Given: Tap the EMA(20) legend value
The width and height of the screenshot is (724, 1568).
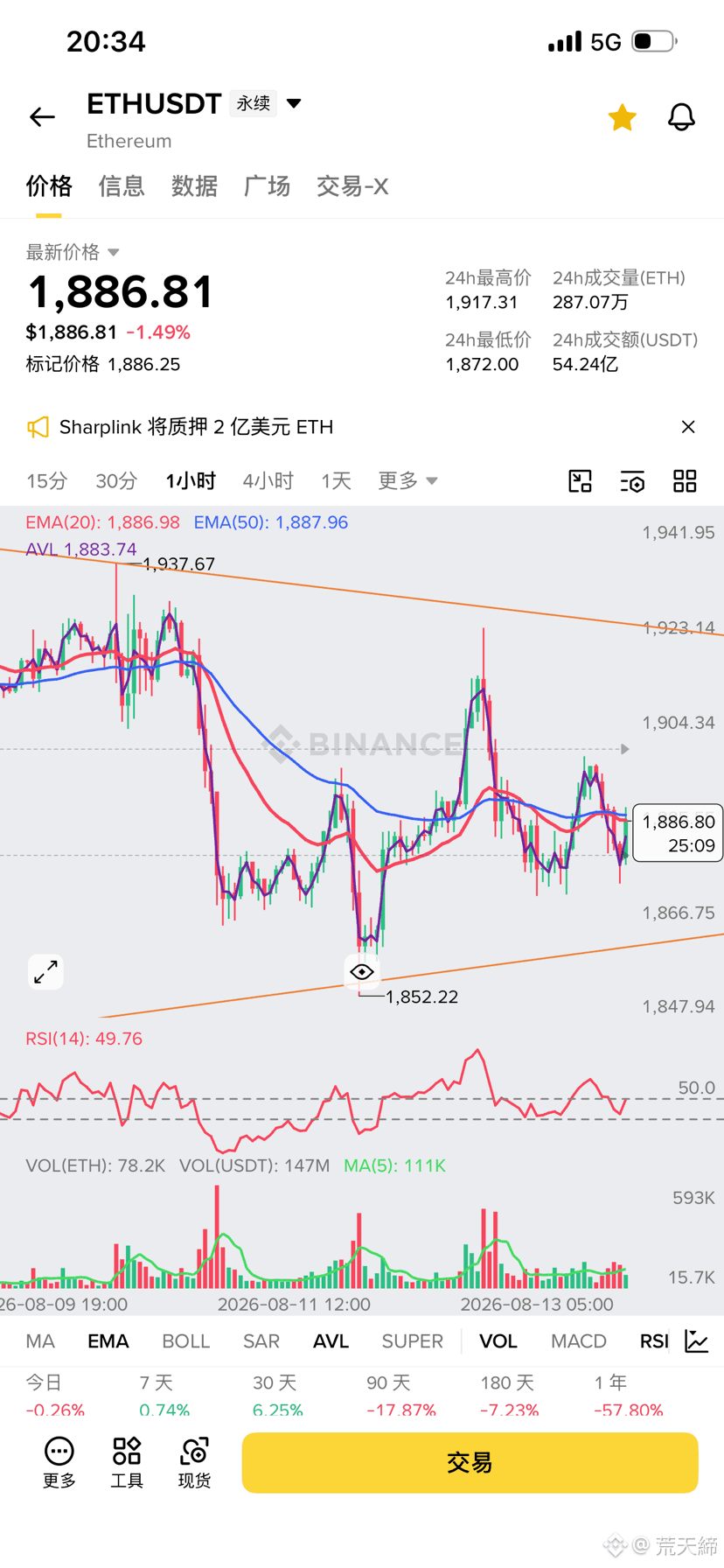Looking at the screenshot, I should tap(102, 522).
